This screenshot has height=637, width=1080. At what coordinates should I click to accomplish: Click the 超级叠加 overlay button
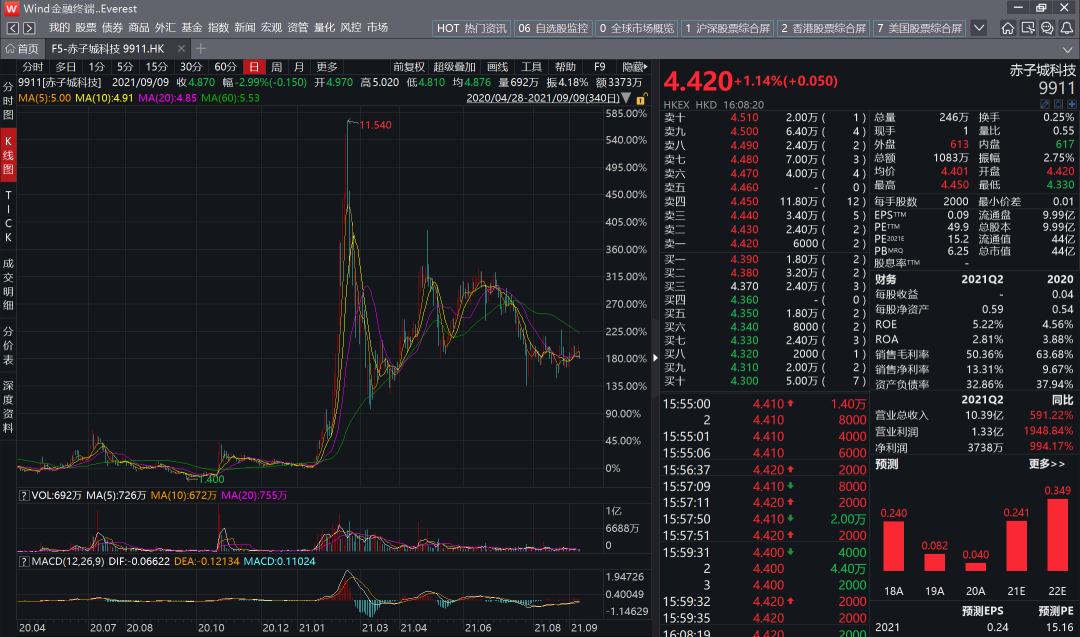tap(454, 67)
